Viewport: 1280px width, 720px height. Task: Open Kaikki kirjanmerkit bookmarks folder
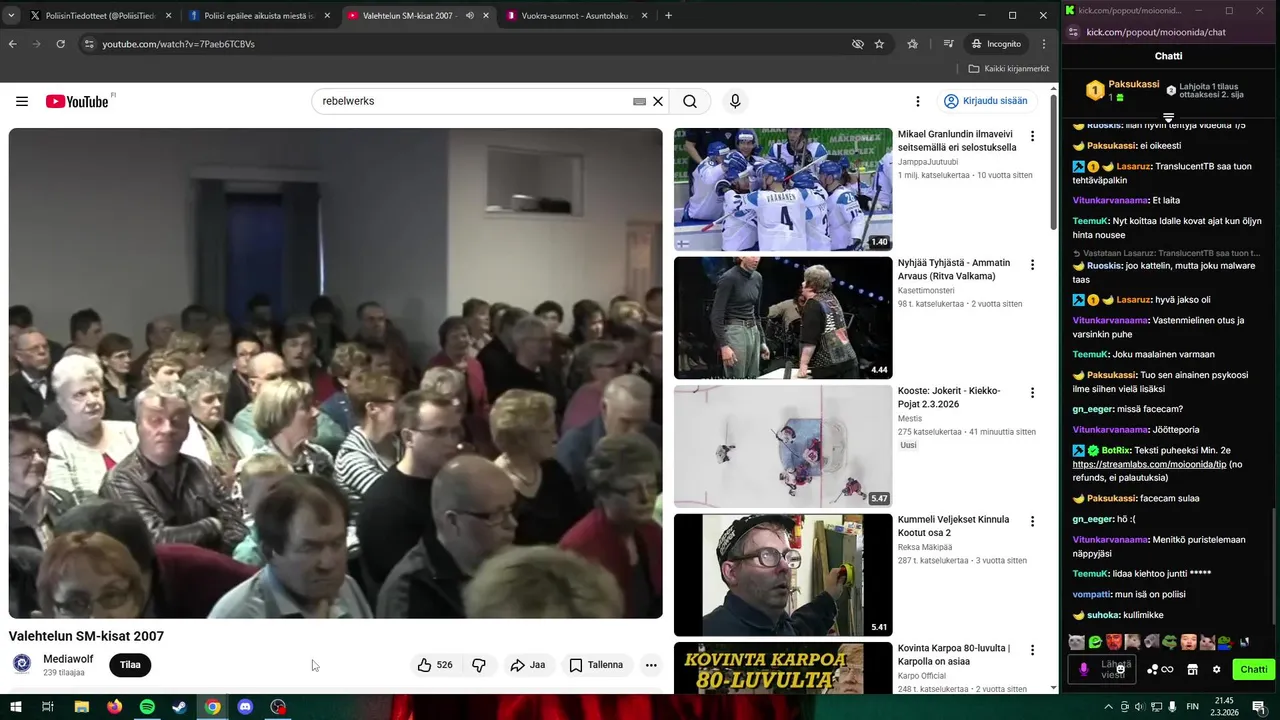point(1009,69)
